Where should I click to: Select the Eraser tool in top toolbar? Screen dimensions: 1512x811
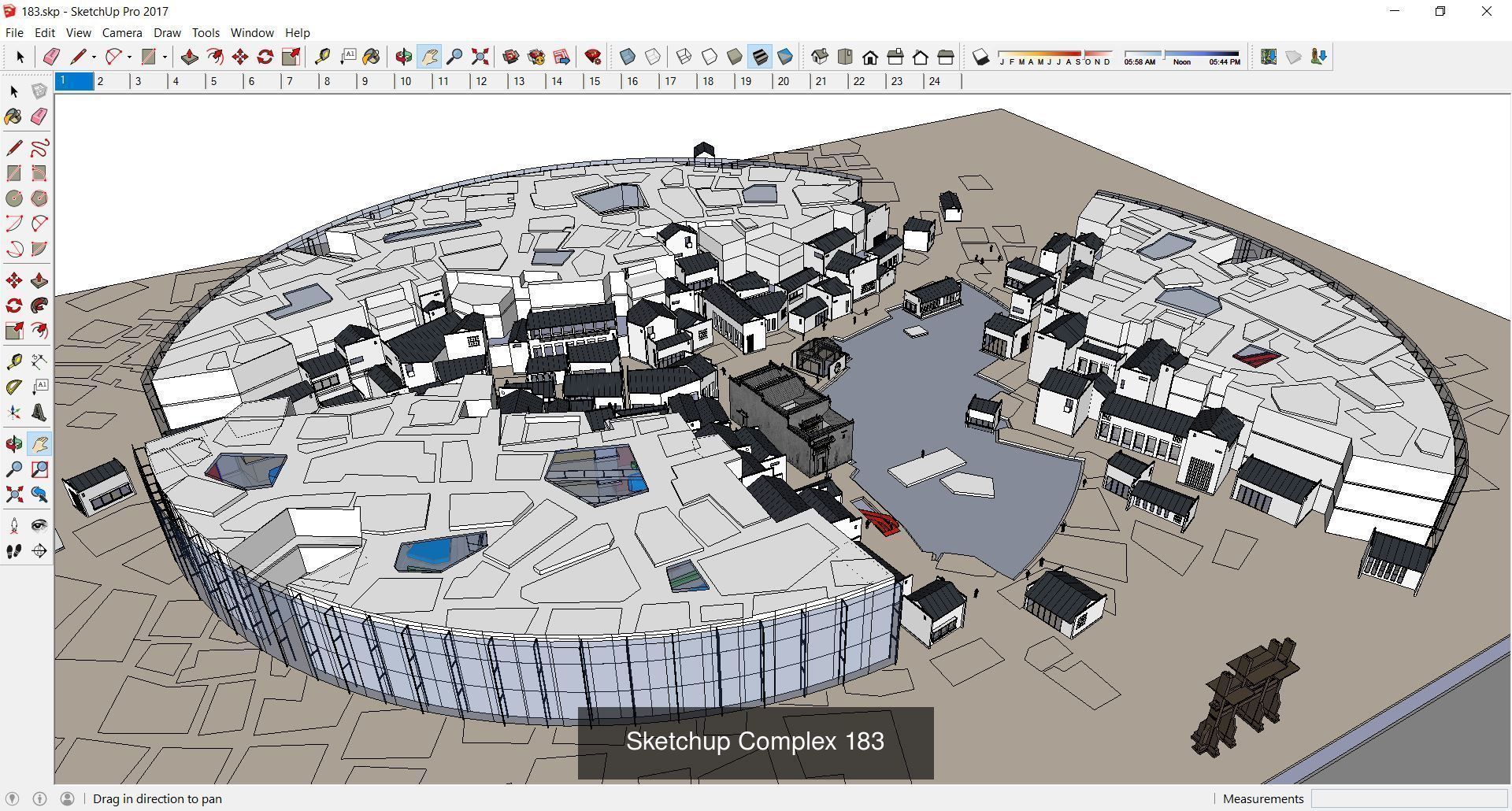pos(52,57)
